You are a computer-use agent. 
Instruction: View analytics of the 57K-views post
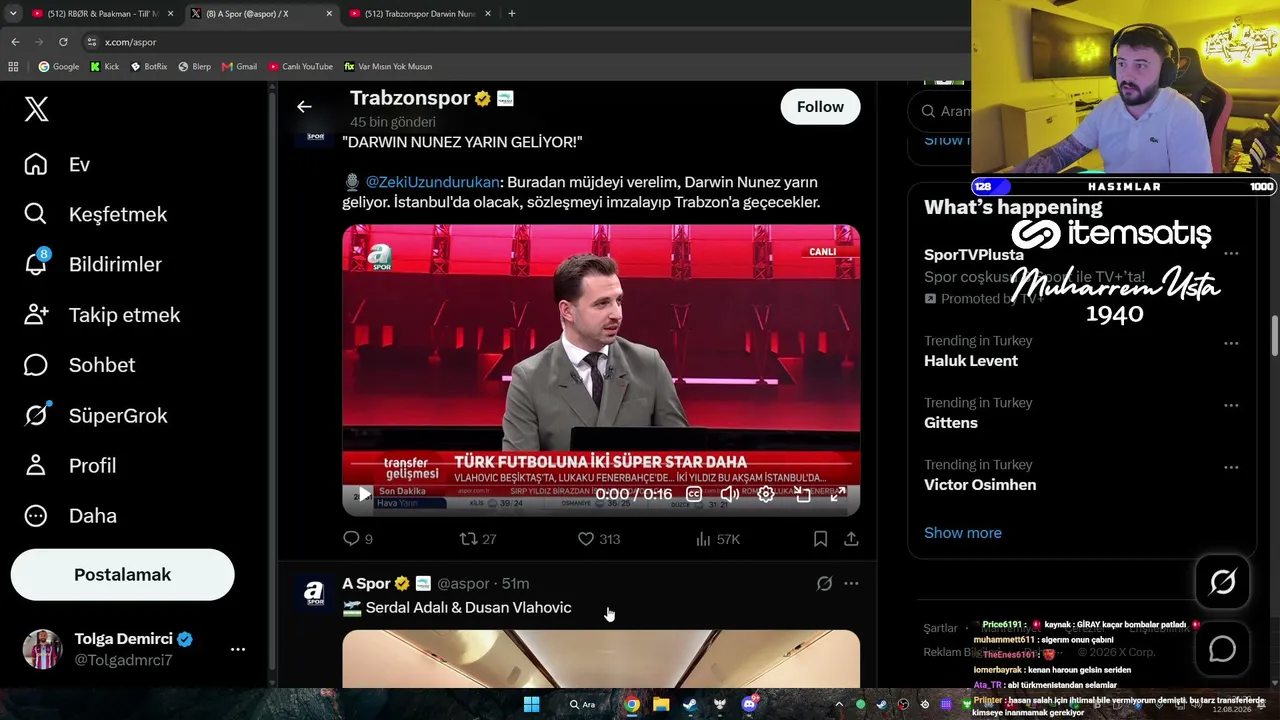click(x=718, y=539)
